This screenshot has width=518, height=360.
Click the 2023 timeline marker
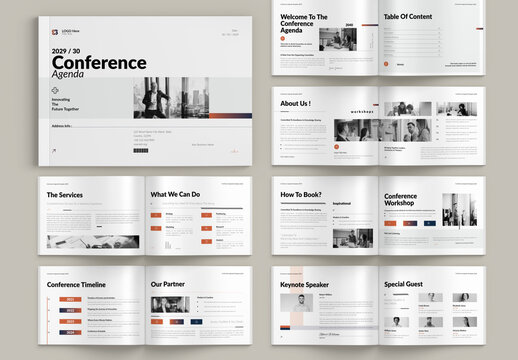click(70, 321)
